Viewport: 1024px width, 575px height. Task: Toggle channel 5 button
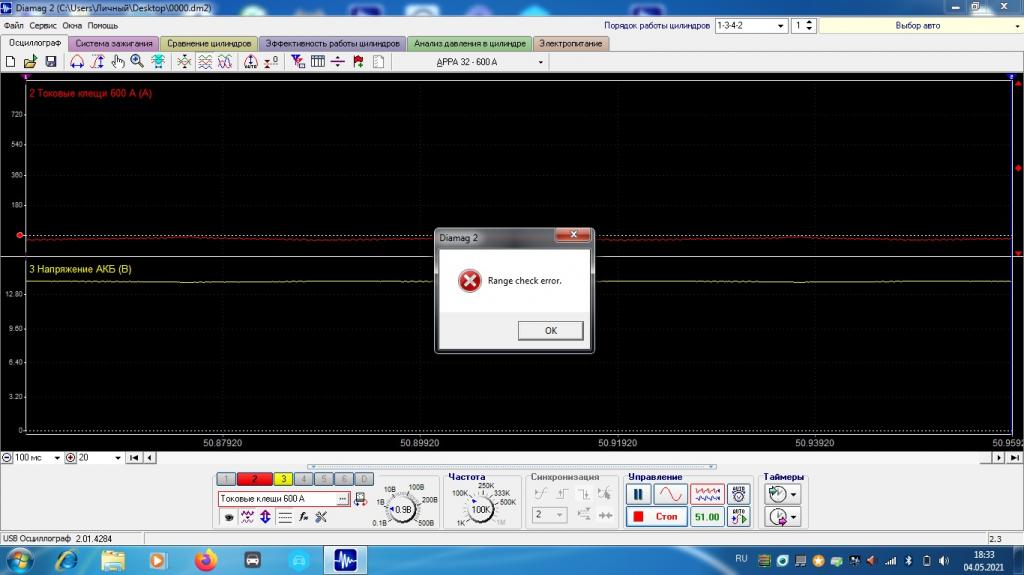[324, 479]
